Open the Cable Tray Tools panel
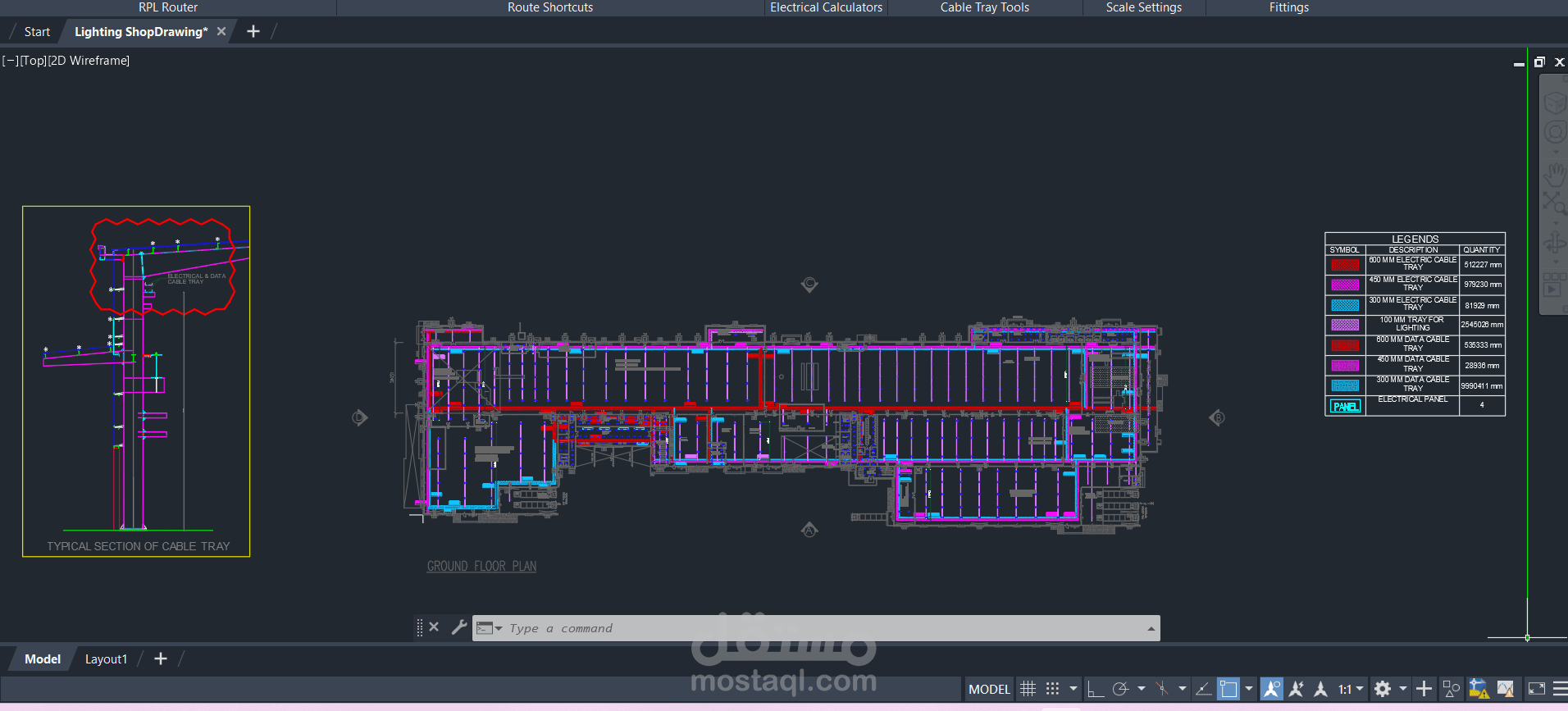Image resolution: width=1568 pixels, height=711 pixels. pyautogui.click(x=985, y=7)
